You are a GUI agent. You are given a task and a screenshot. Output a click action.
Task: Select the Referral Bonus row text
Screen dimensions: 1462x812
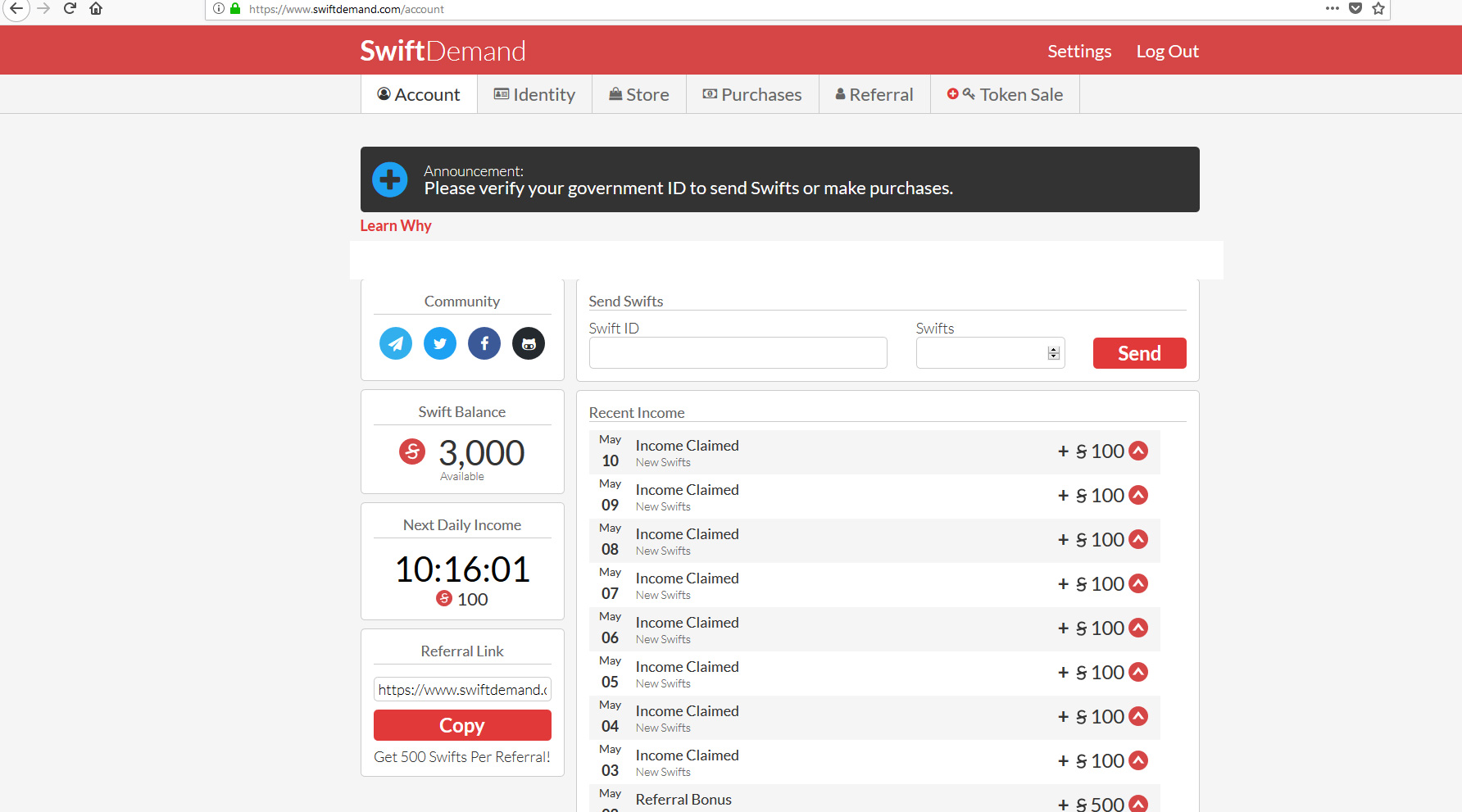tap(683, 799)
